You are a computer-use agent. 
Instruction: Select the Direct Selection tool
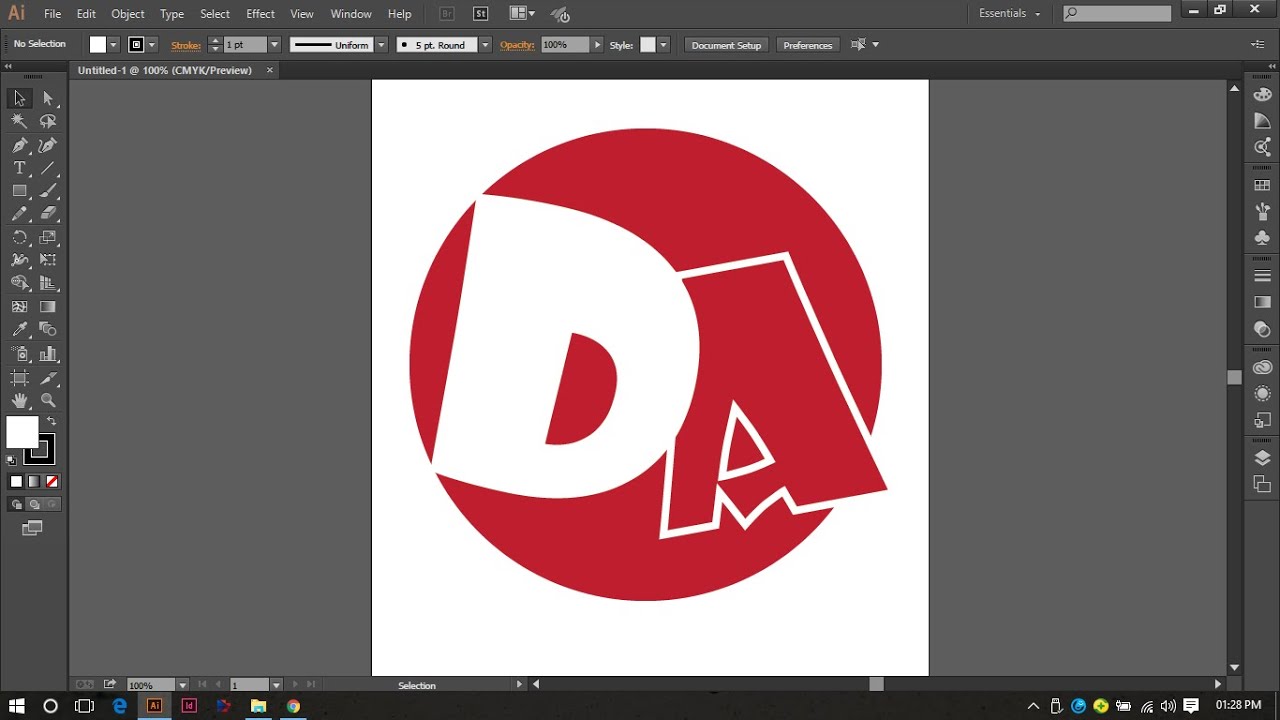click(x=48, y=98)
